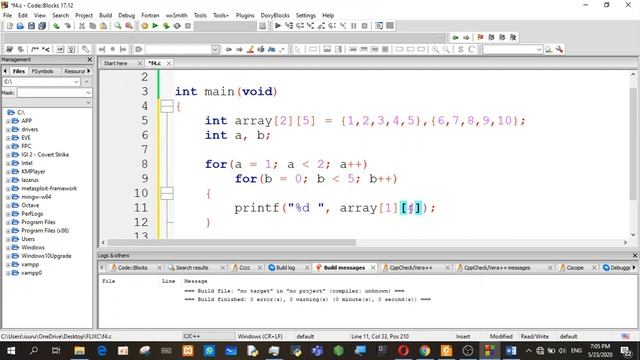Screen dimensions: 640x360
Task: Click the Rebuild toolbar icon
Action: coord(177,26)
